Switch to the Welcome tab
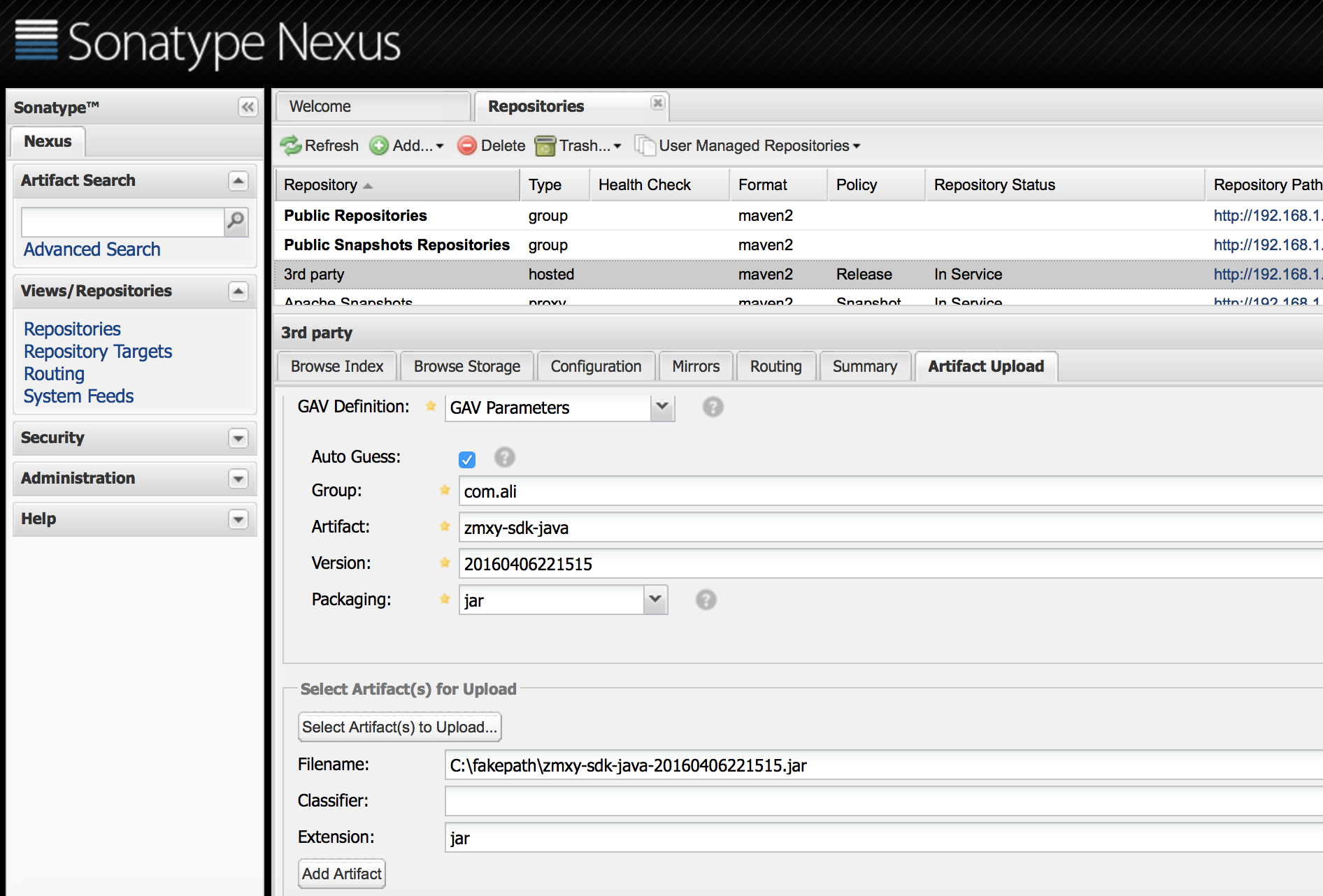1323x896 pixels. coord(373,106)
